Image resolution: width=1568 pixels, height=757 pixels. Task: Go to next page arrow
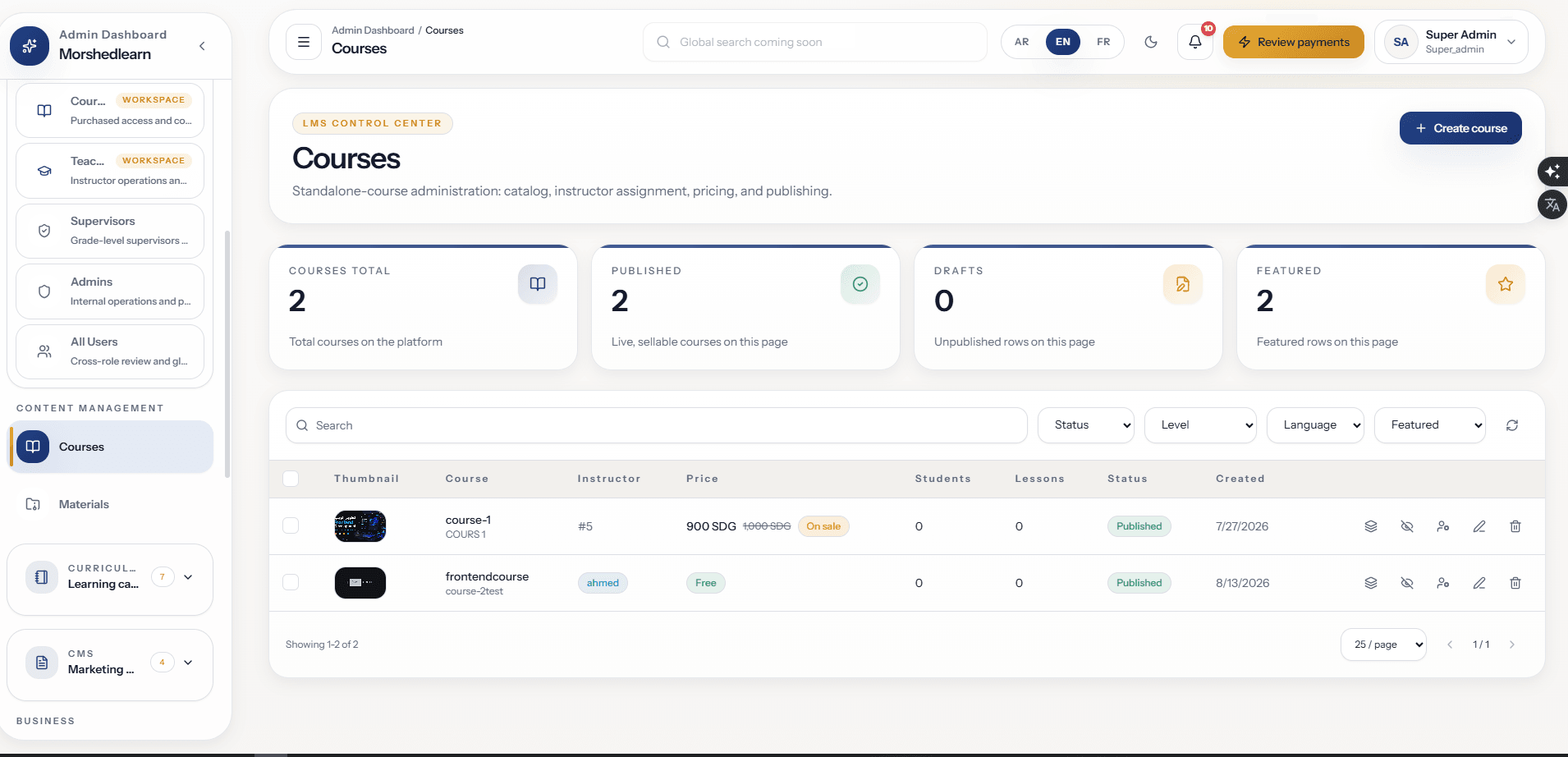pyautogui.click(x=1512, y=645)
